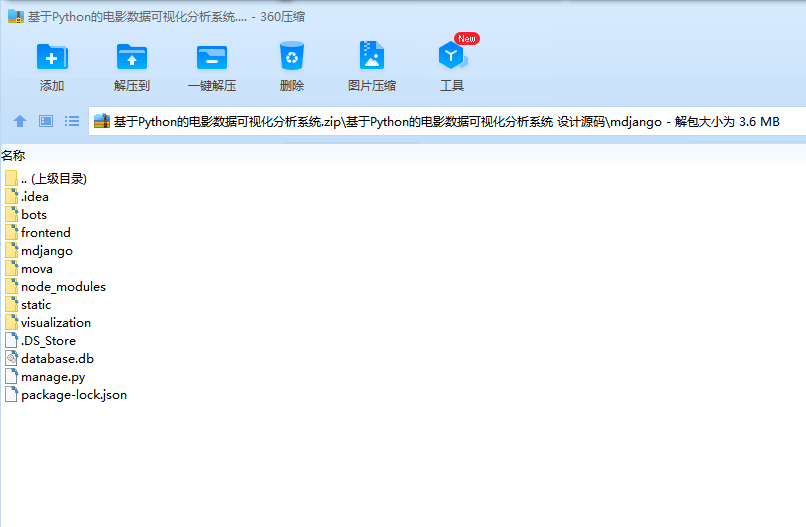Click the manage.py file icon
806x527 pixels.
pos(11,376)
